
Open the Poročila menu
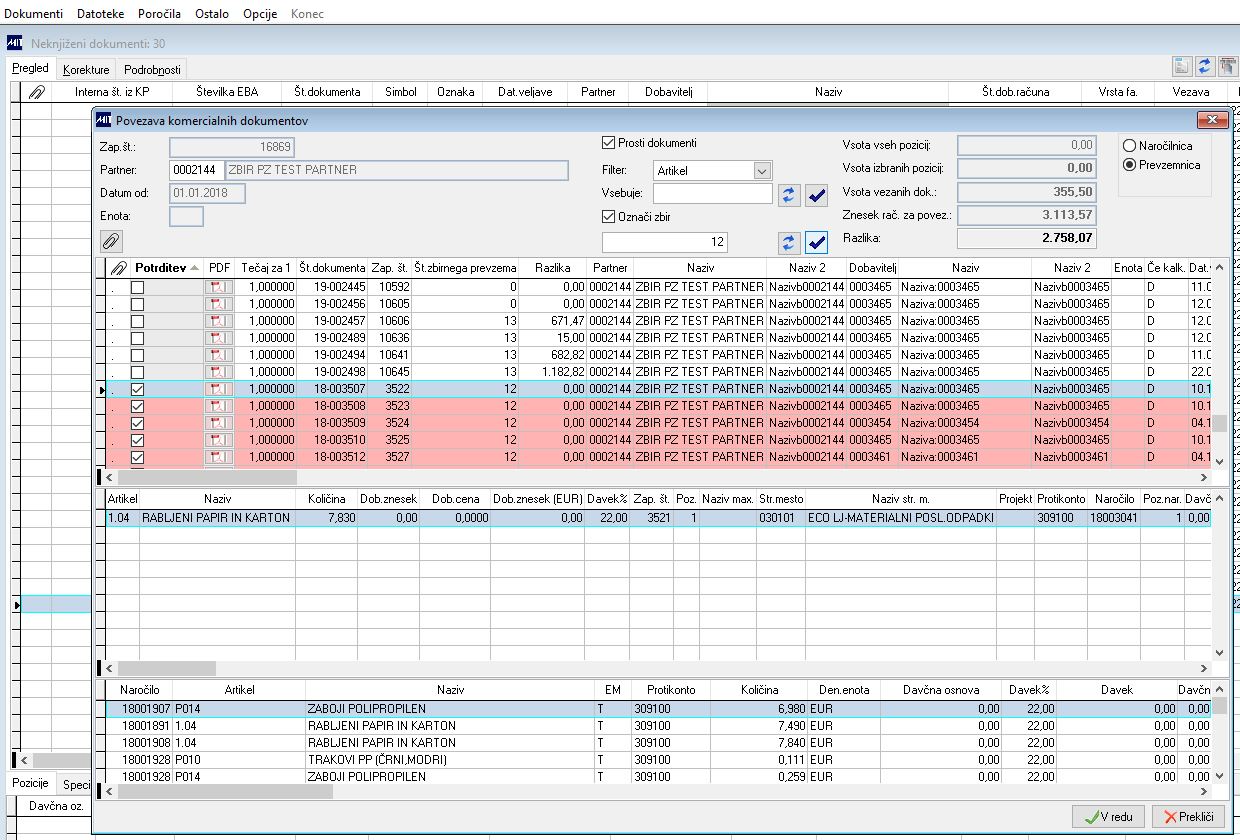(157, 14)
